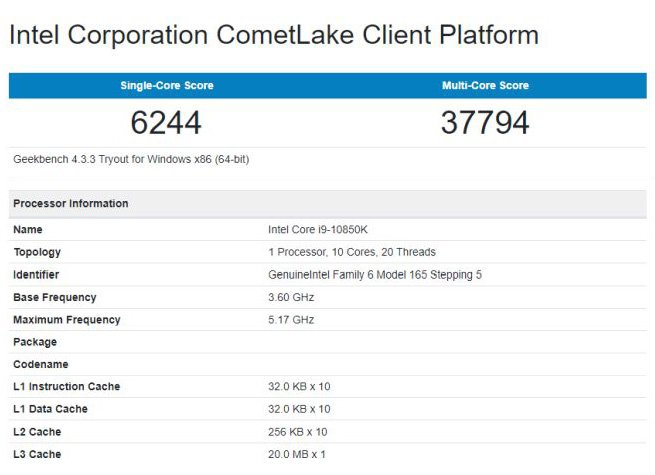Click the Identifier row label
The image size is (655, 475).
[x=36, y=274]
